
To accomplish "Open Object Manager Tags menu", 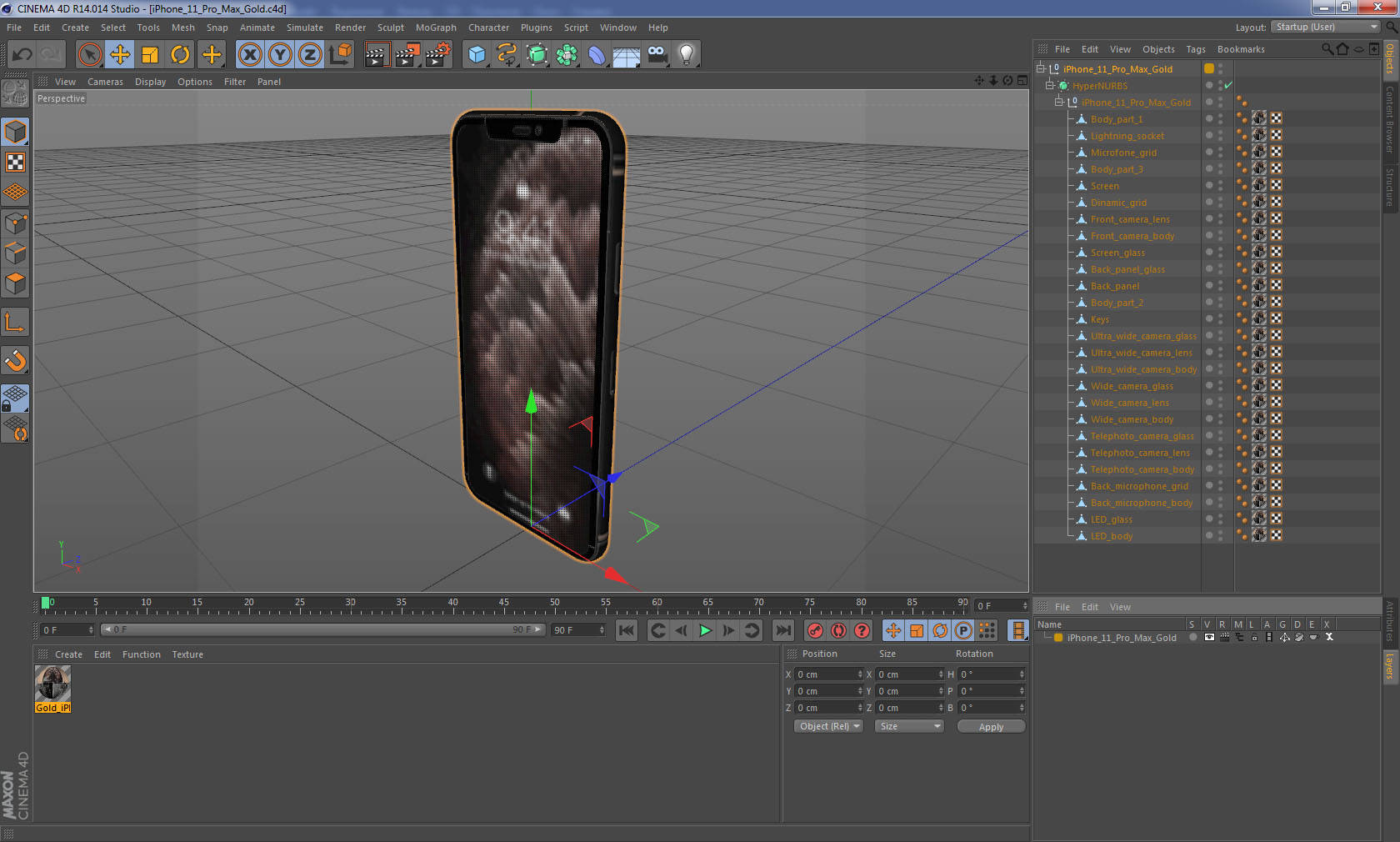I will (x=1196, y=49).
